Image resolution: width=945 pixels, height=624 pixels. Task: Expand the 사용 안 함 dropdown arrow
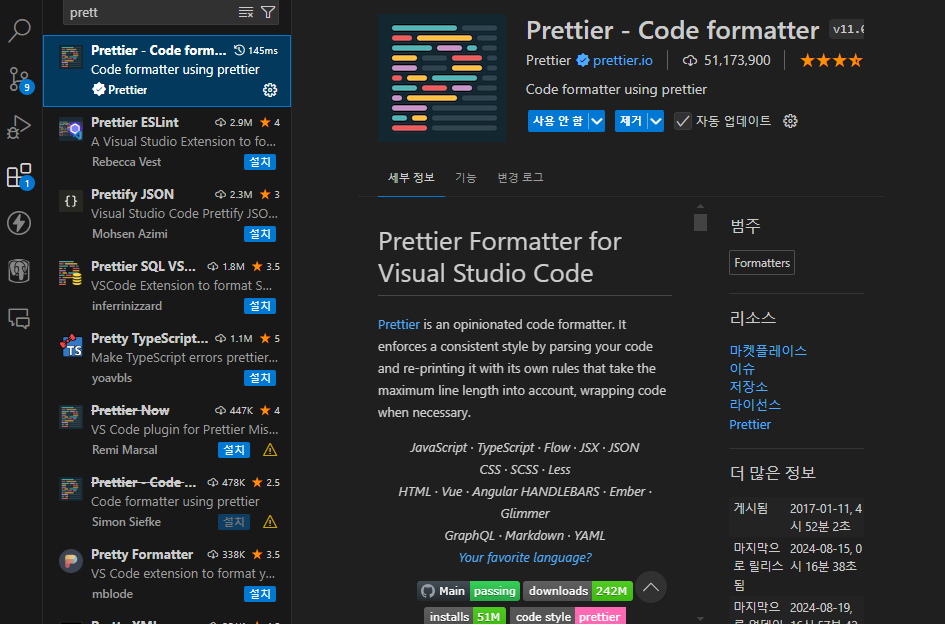pyautogui.click(x=597, y=121)
